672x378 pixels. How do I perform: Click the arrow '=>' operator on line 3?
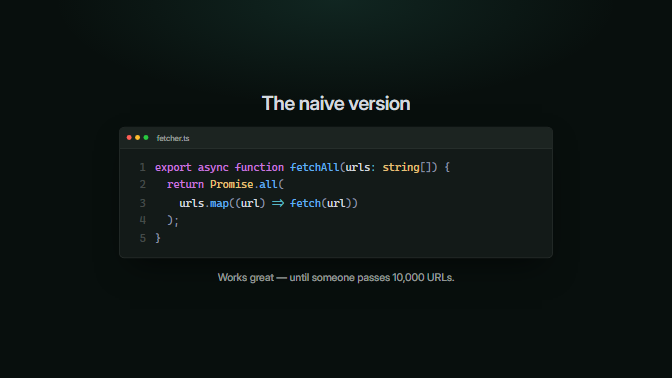click(x=278, y=203)
